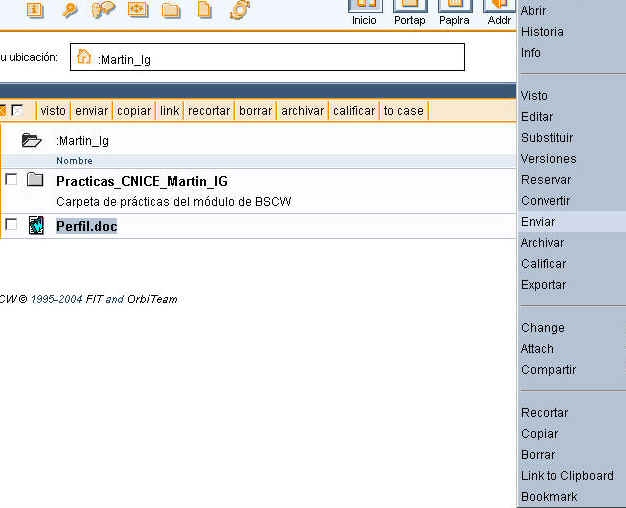626x508 pixels.
Task: Open the Practicas_CNICE_Martin_IG folder link
Action: coord(141,181)
